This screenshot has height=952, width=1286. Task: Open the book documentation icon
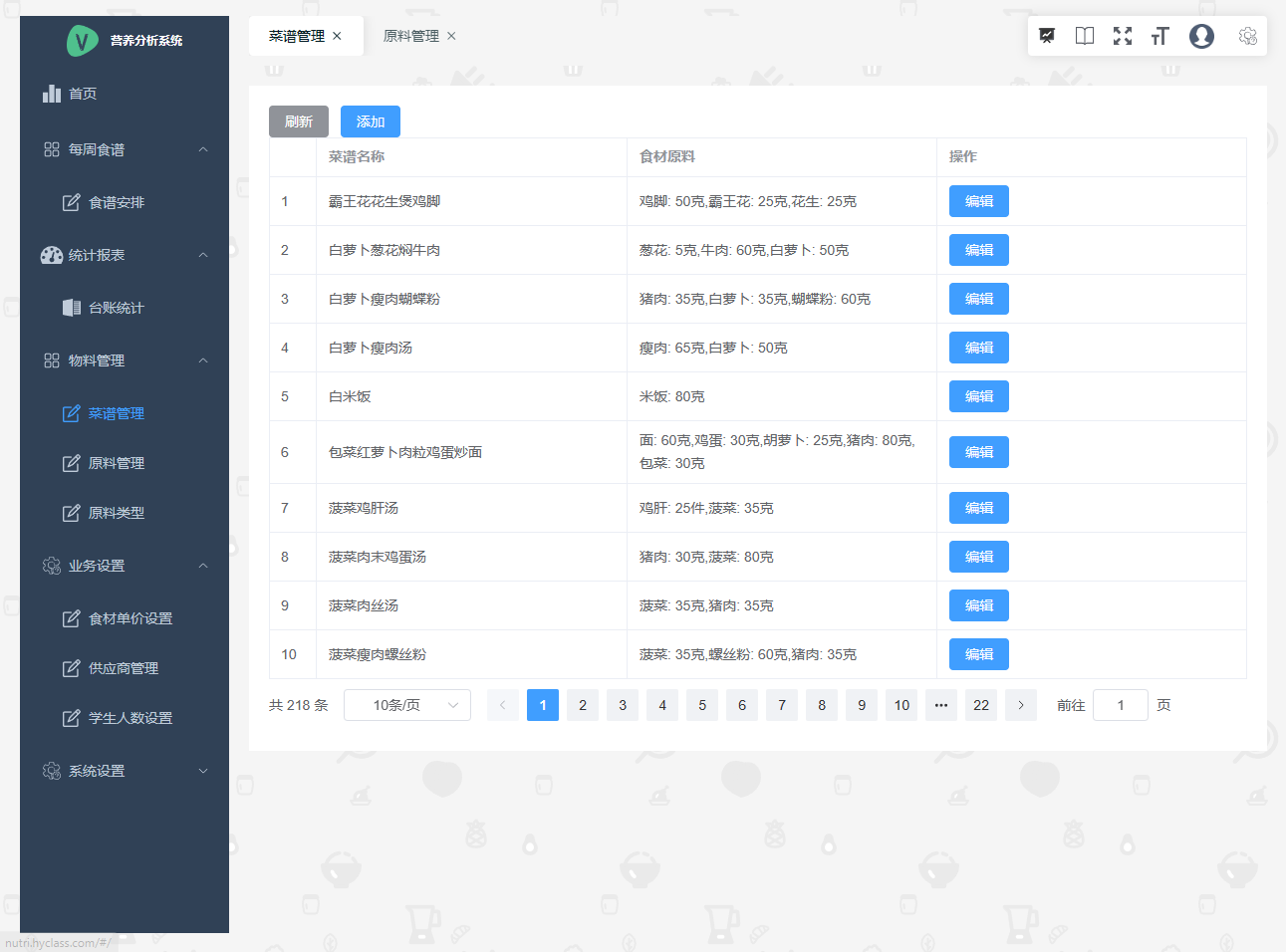pyautogui.click(x=1085, y=36)
